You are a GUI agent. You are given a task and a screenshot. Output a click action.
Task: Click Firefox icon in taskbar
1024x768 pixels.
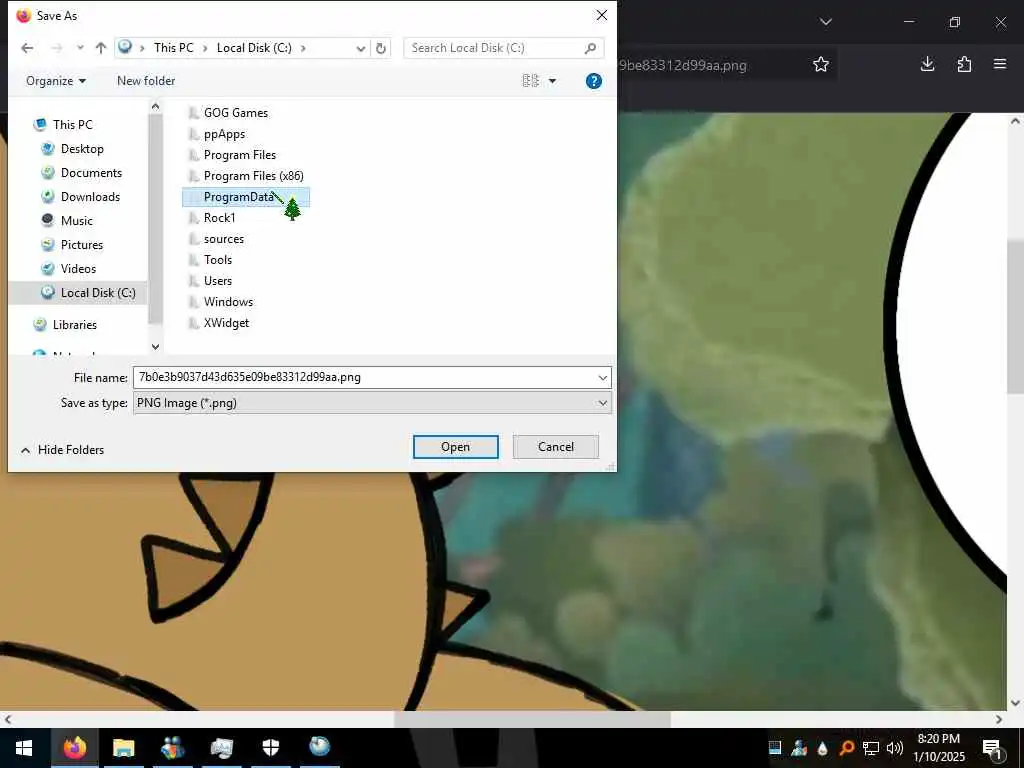tap(74, 748)
